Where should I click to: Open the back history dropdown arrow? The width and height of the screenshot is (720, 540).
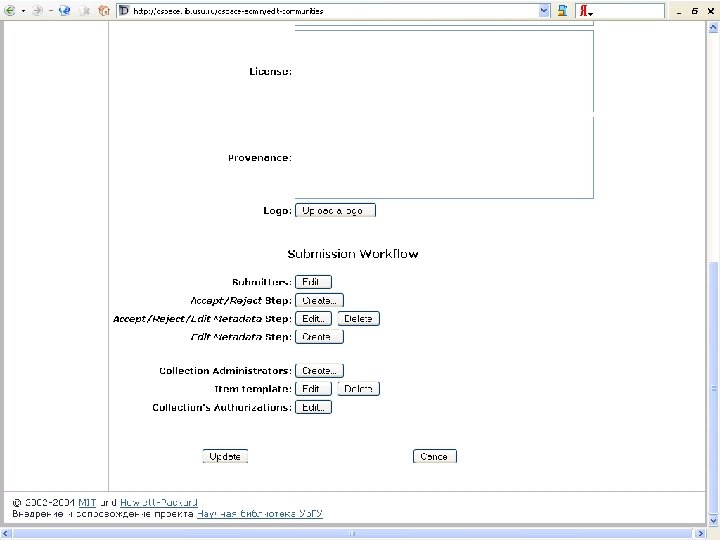23,11
